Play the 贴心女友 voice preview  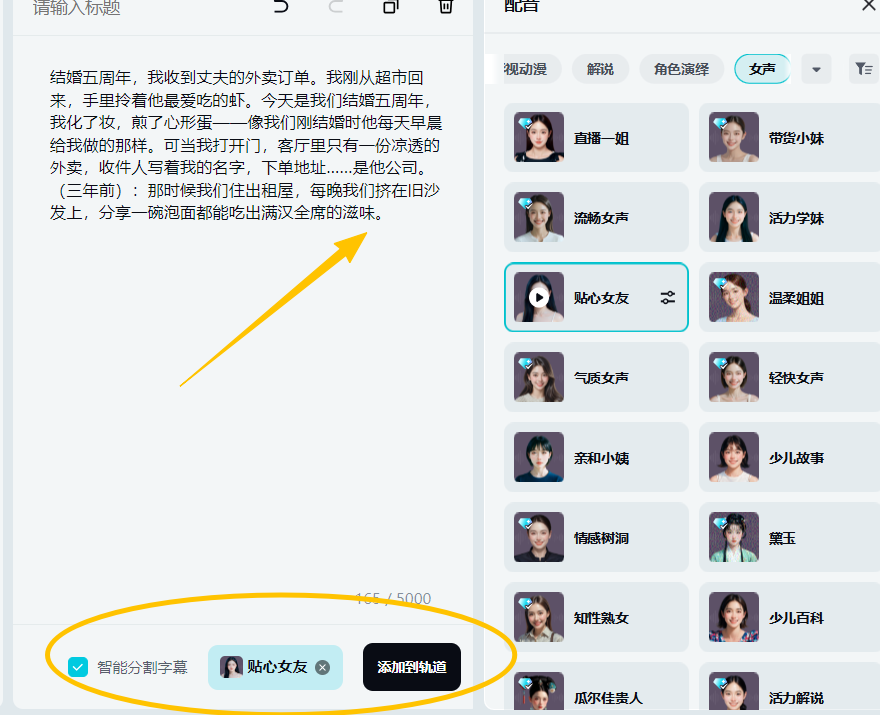tap(539, 297)
